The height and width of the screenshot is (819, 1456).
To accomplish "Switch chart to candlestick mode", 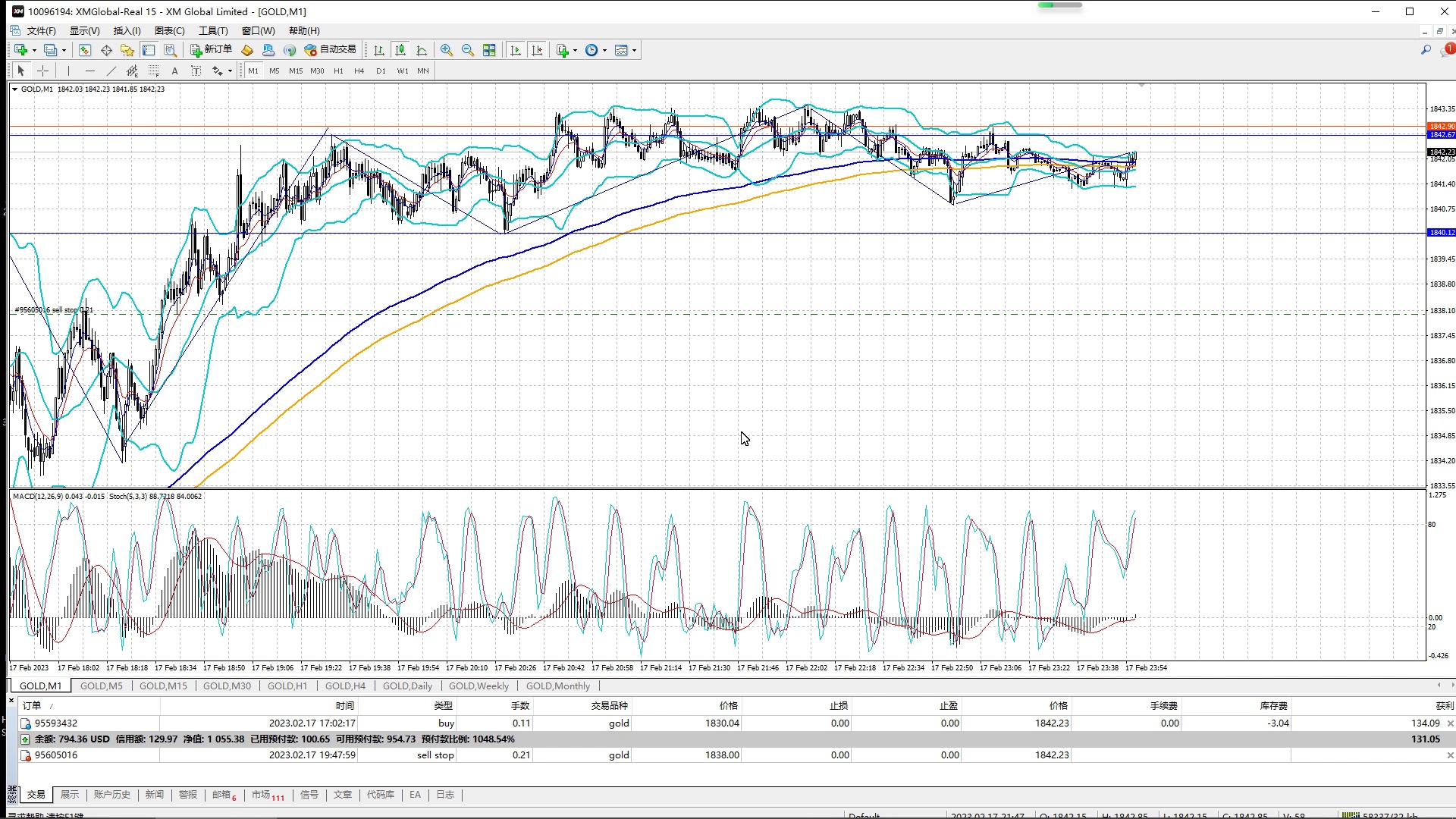I will point(400,50).
